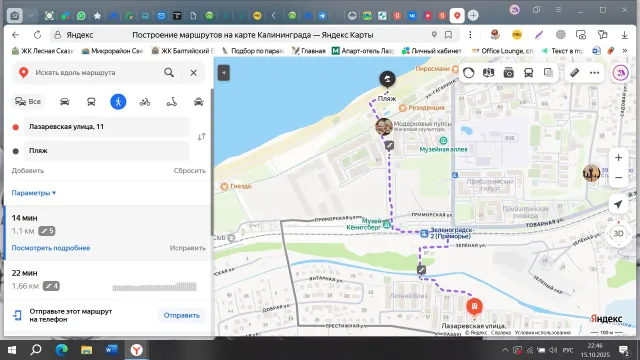Select the bicycle route mode icon

(145, 102)
